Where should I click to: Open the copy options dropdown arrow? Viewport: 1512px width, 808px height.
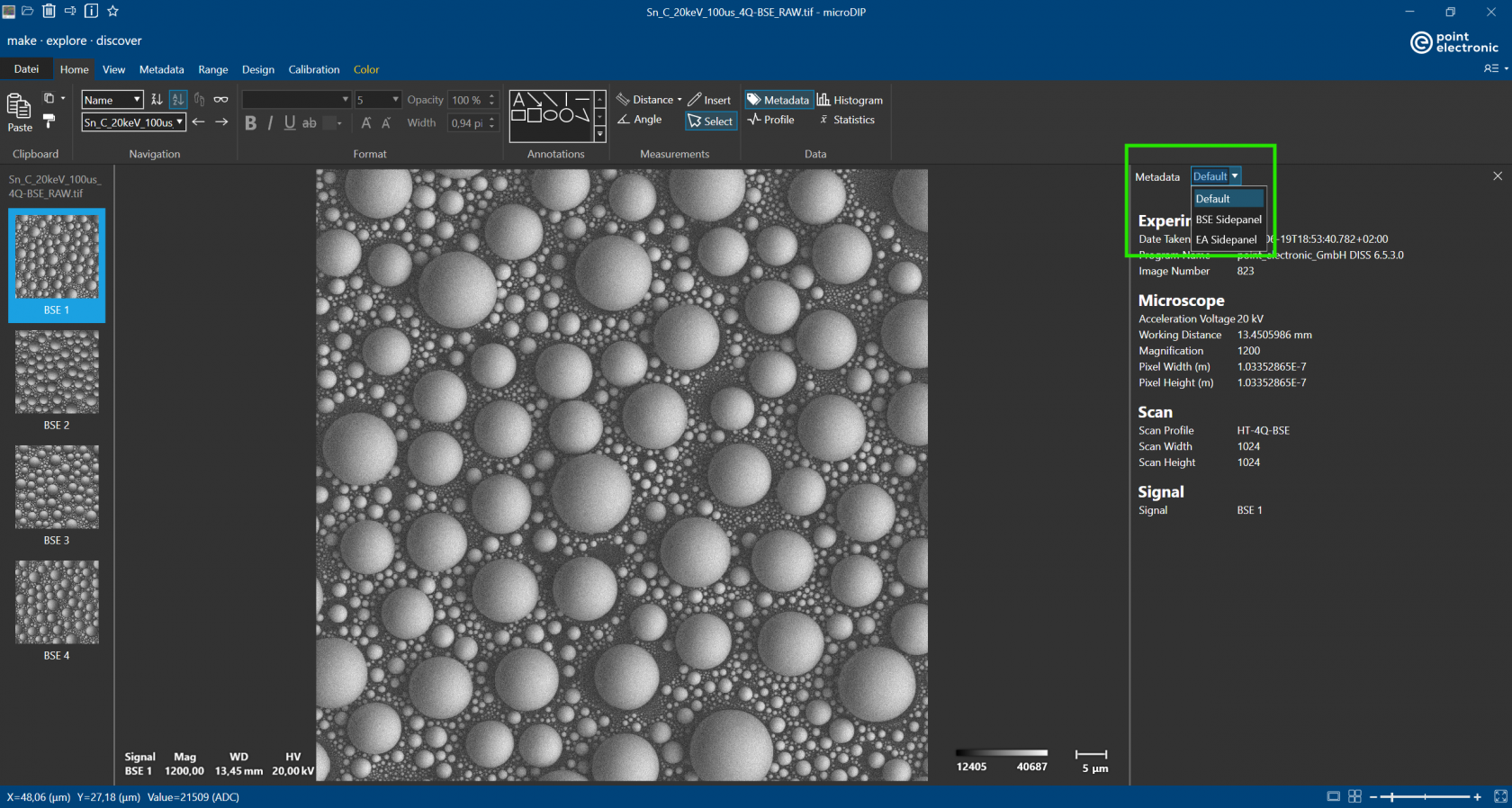(x=63, y=98)
